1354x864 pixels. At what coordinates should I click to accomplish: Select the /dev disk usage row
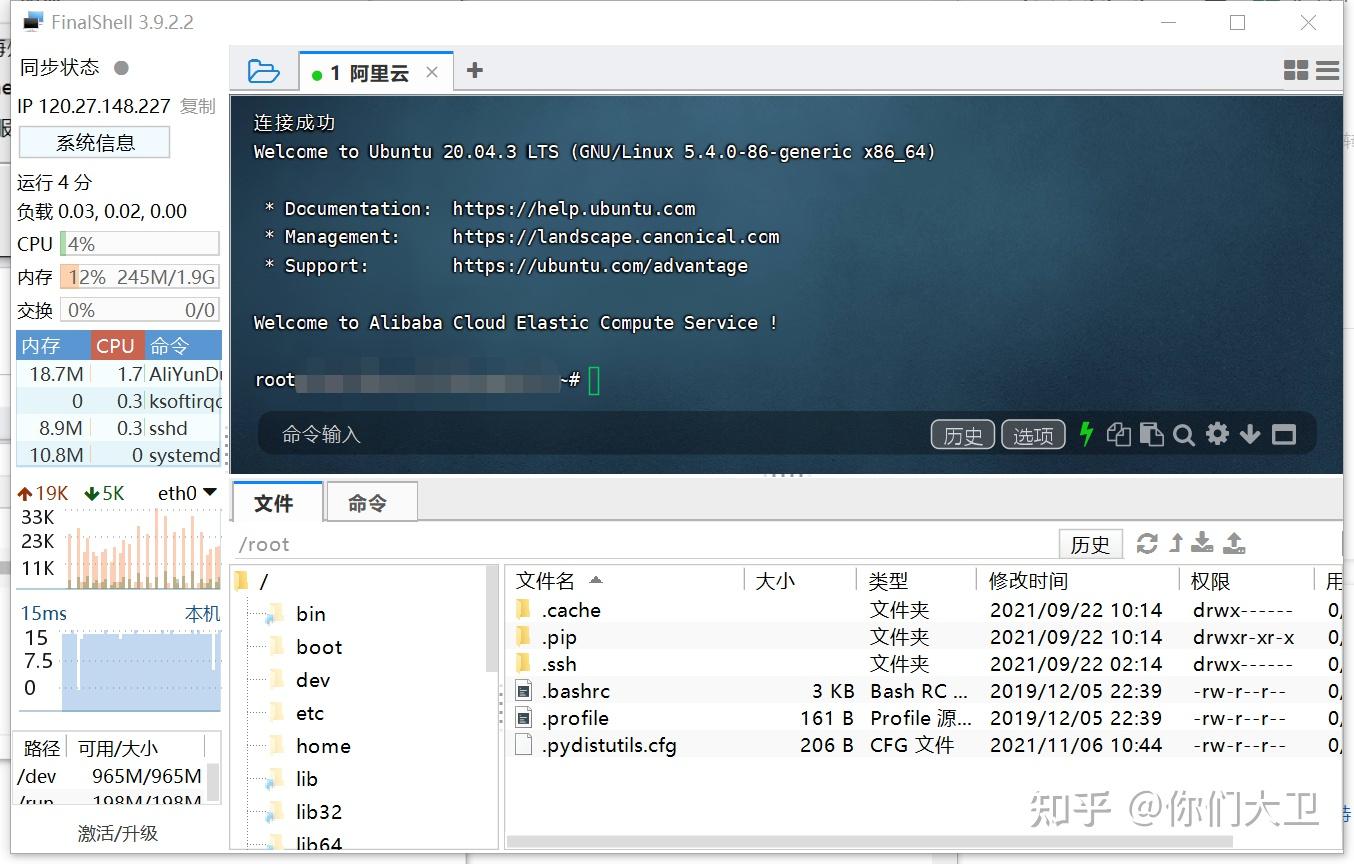tap(110, 776)
